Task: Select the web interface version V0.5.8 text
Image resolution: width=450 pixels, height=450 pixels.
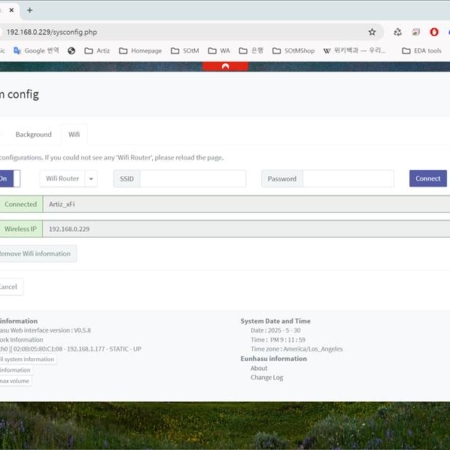Action: (x=45, y=330)
